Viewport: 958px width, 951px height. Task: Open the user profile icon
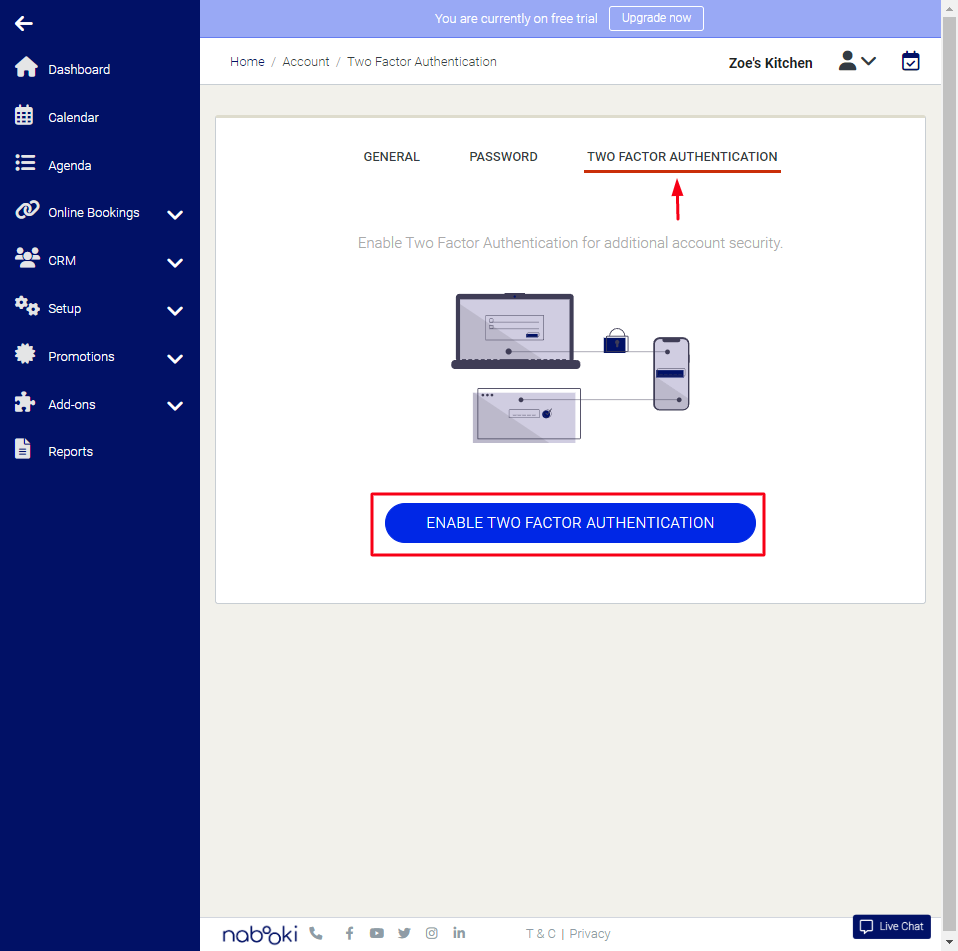click(847, 61)
